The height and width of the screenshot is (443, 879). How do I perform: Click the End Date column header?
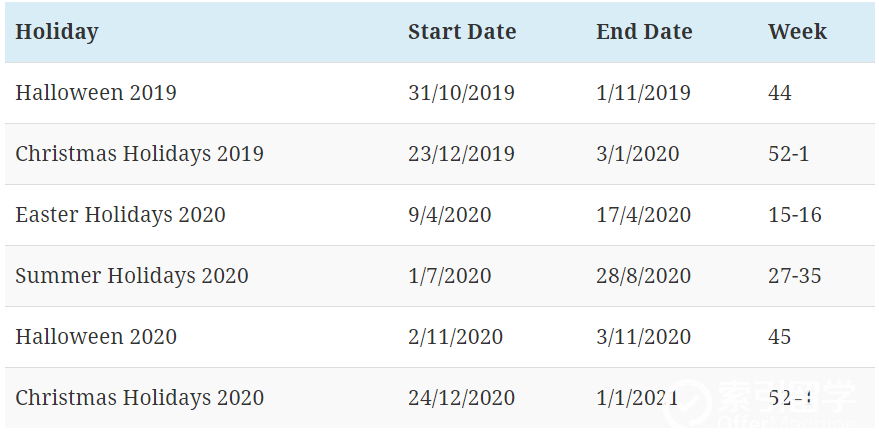tap(644, 31)
